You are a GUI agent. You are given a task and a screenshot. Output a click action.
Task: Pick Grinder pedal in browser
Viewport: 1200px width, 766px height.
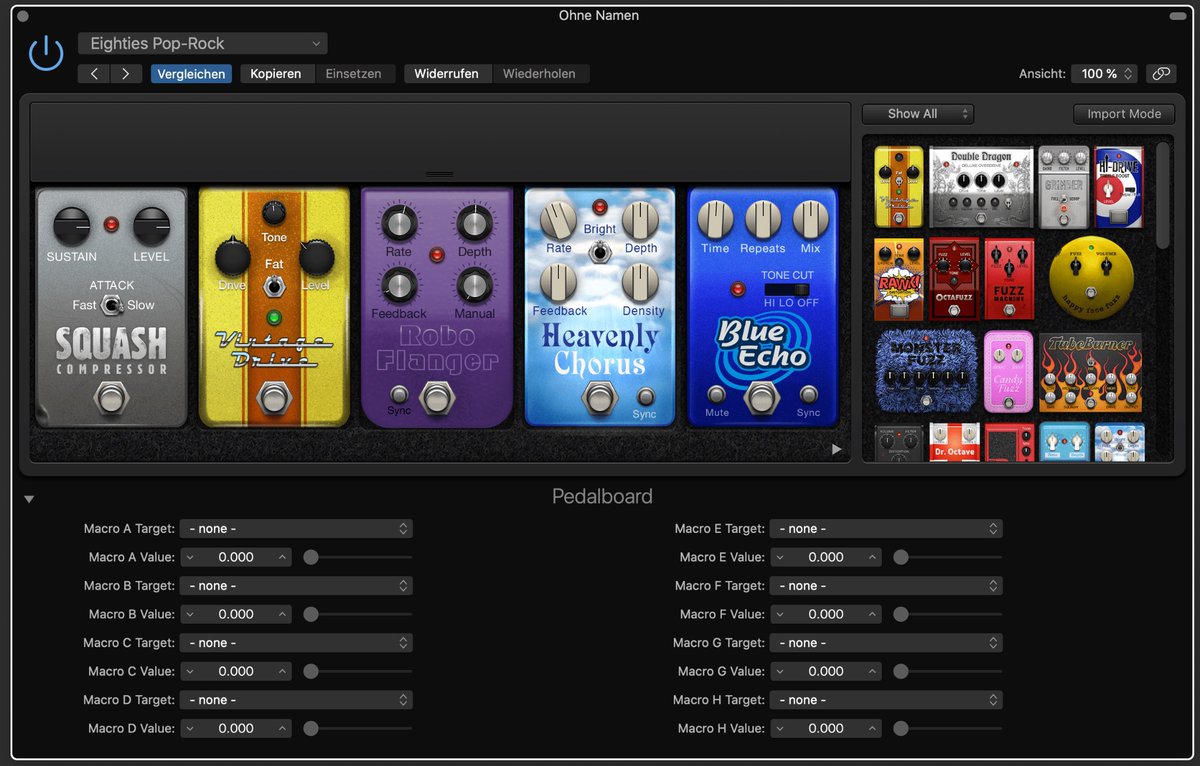point(1063,187)
